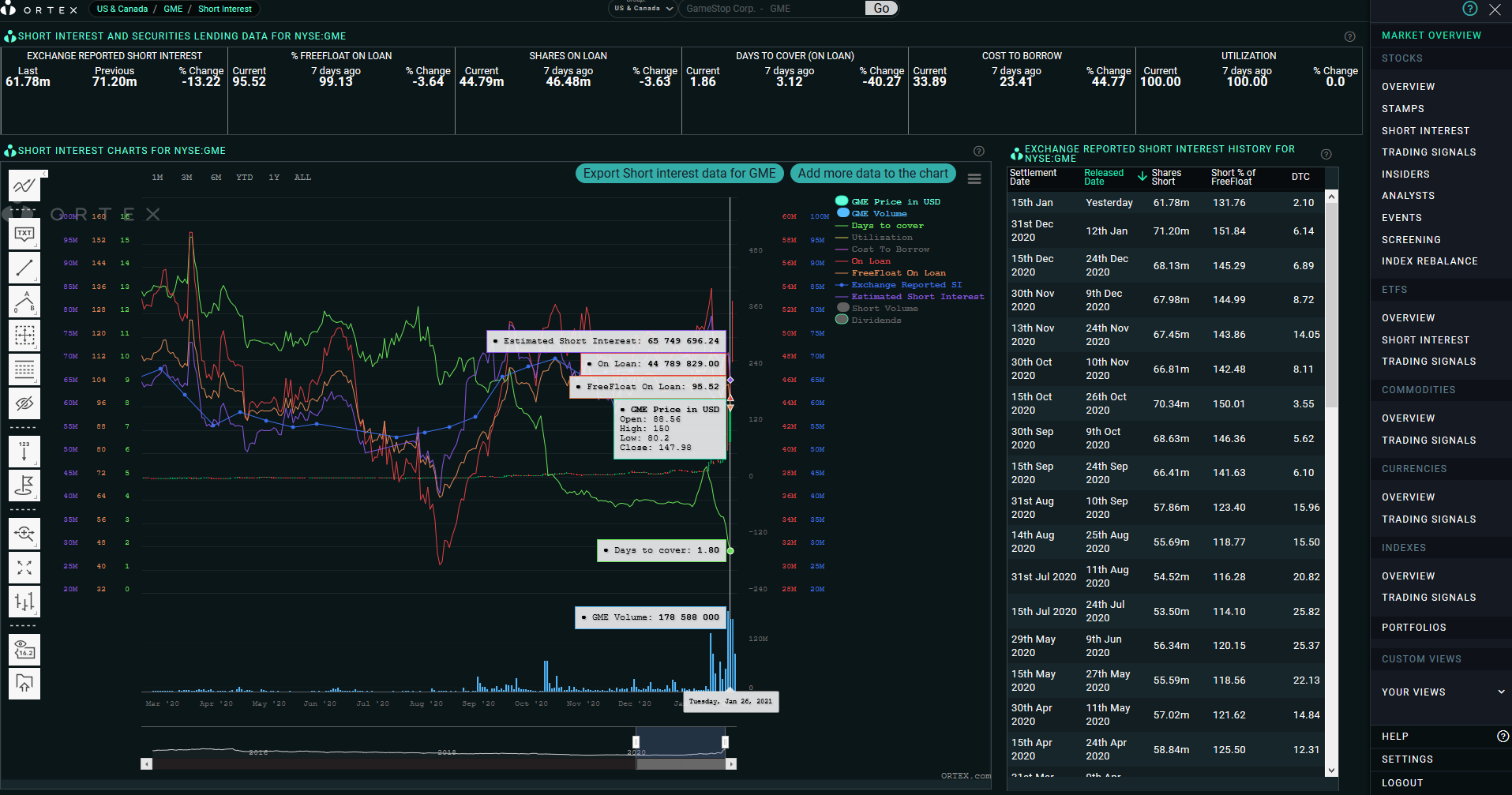This screenshot has height=795, width=1512.
Task: Select the 1M chart range
Action: click(x=157, y=178)
